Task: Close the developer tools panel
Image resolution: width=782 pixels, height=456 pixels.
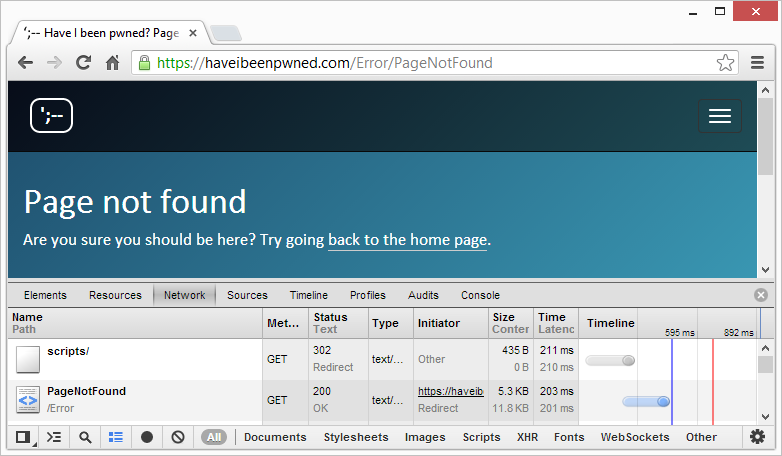Action: point(761,295)
